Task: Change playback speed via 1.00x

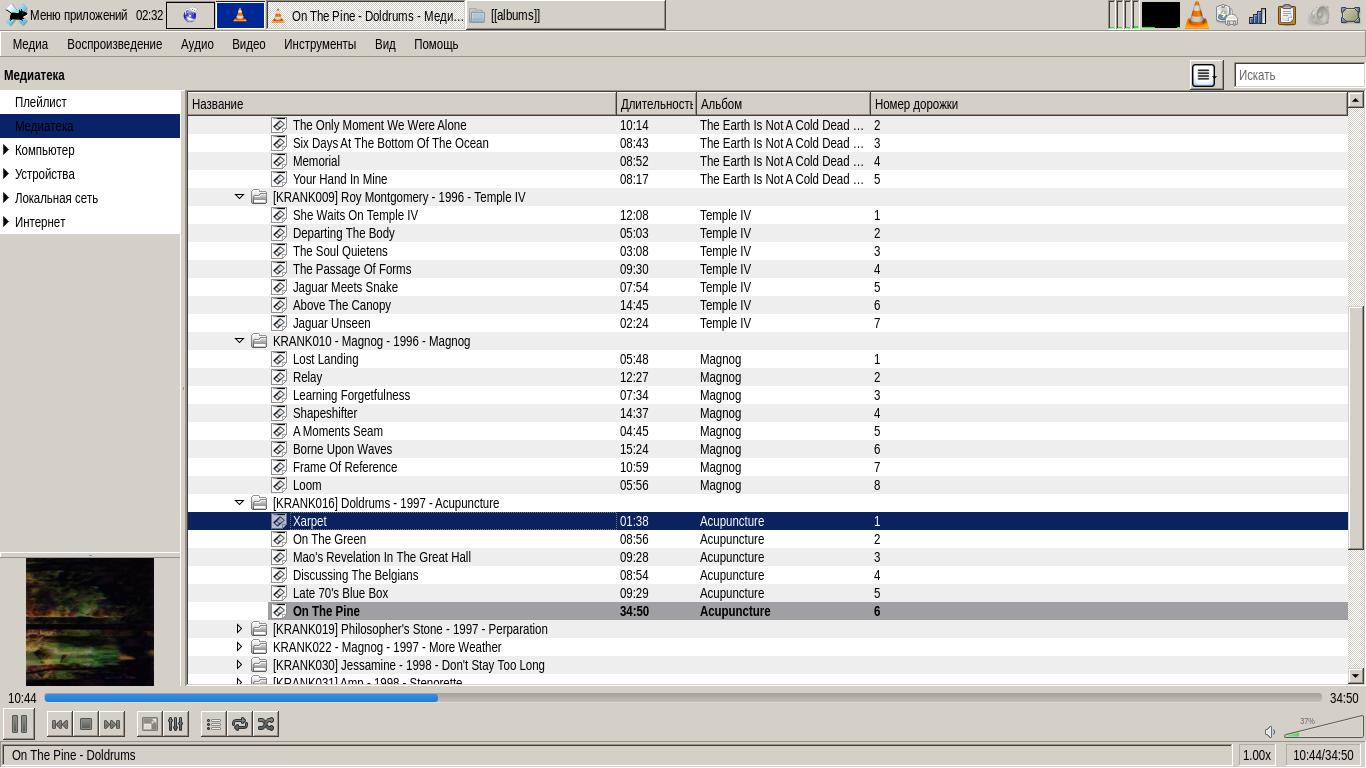Action: pos(1257,756)
